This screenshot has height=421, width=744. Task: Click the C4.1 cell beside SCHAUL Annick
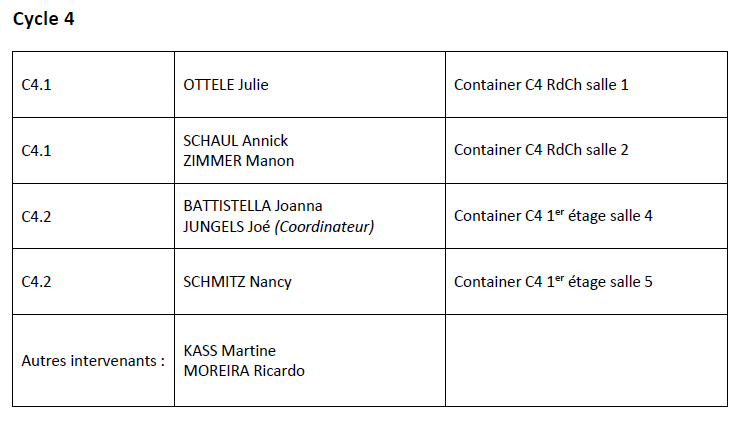click(36, 150)
